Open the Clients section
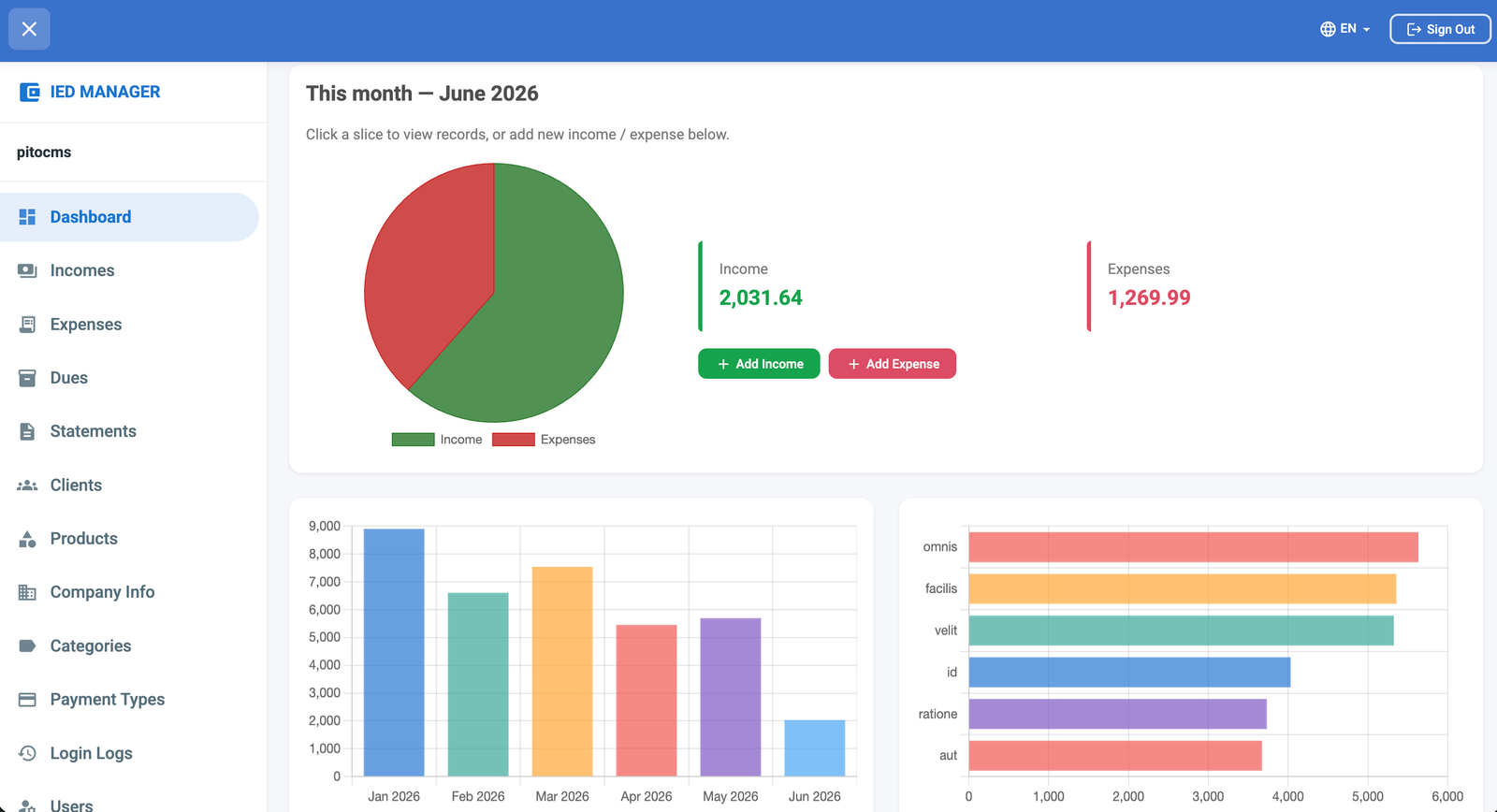The height and width of the screenshot is (812, 1497). [129, 486]
